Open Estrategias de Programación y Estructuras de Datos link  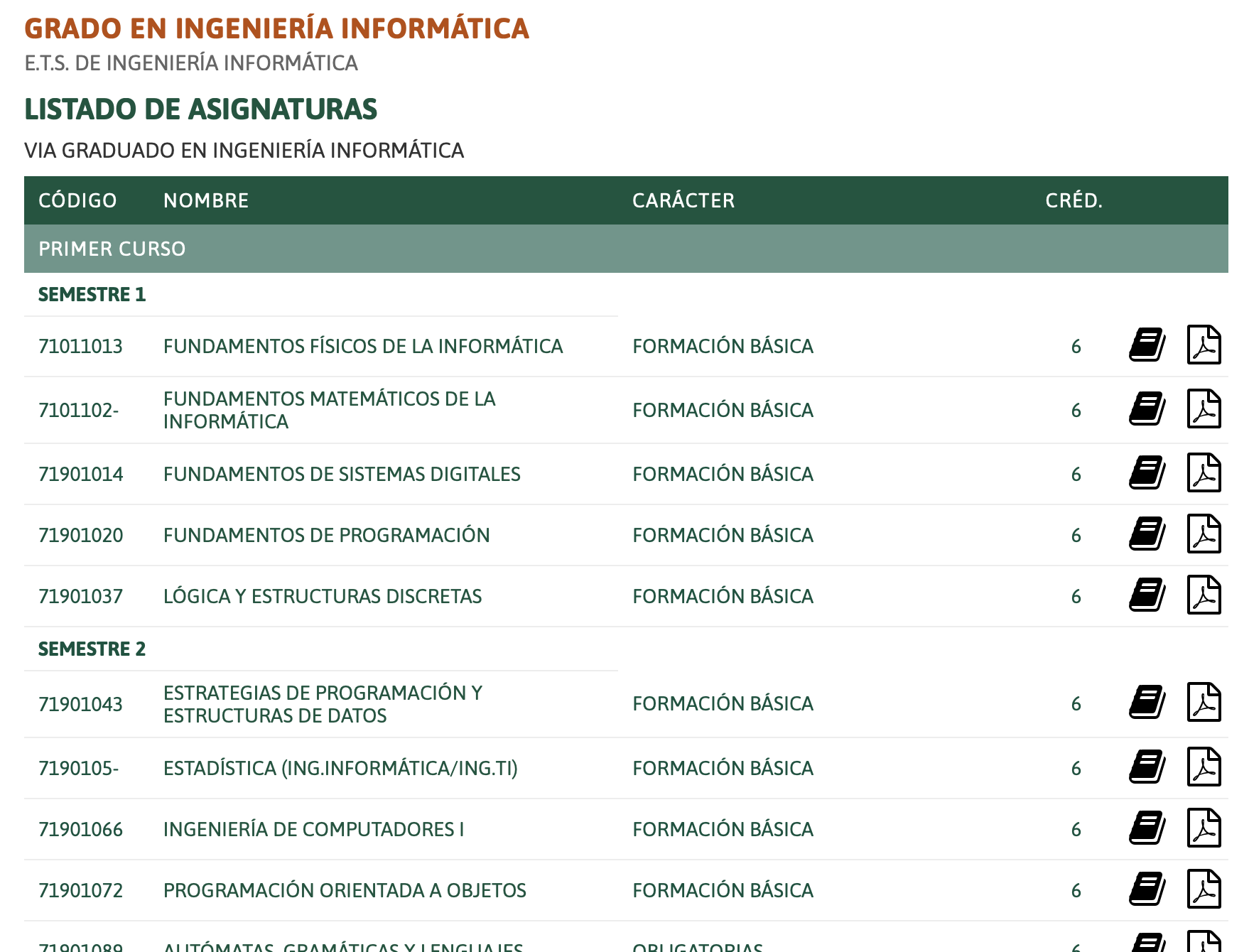(323, 704)
